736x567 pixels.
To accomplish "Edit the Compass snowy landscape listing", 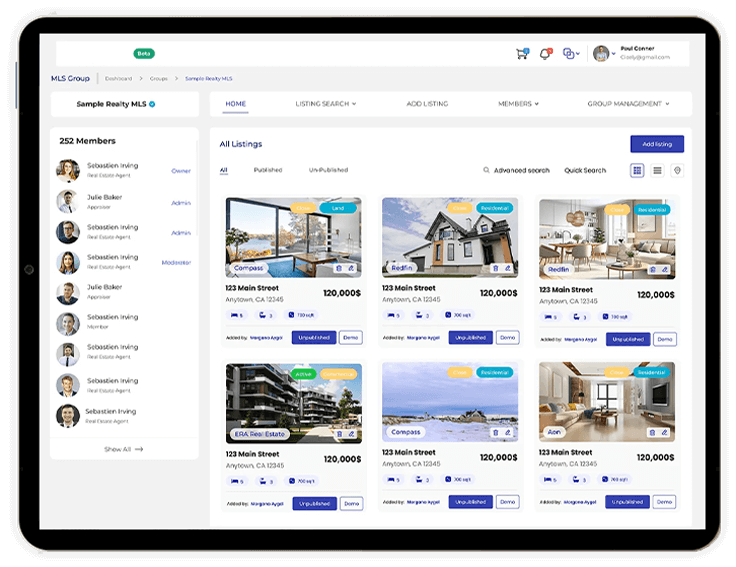I will [x=507, y=432].
